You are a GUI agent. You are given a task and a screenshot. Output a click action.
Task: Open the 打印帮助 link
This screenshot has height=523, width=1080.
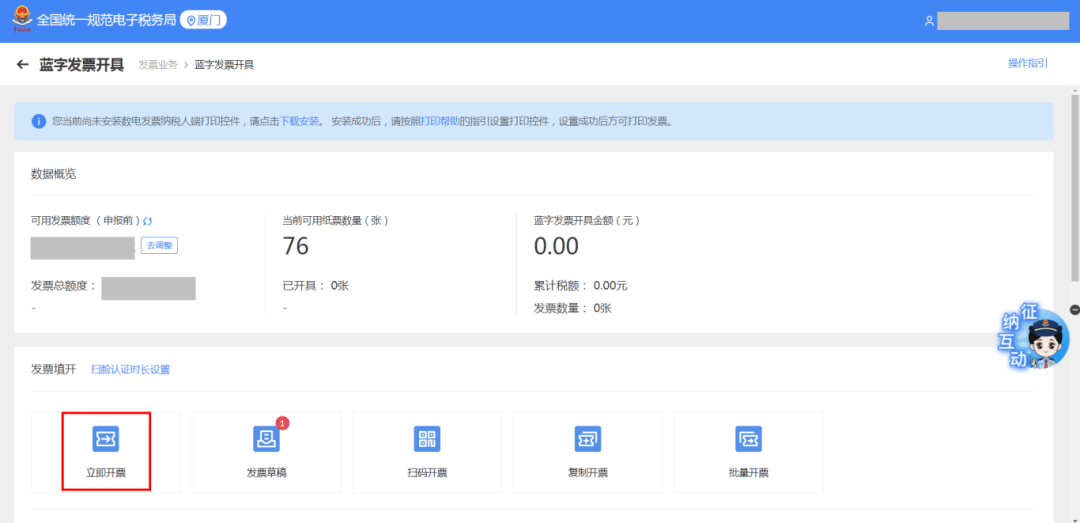[x=439, y=122]
